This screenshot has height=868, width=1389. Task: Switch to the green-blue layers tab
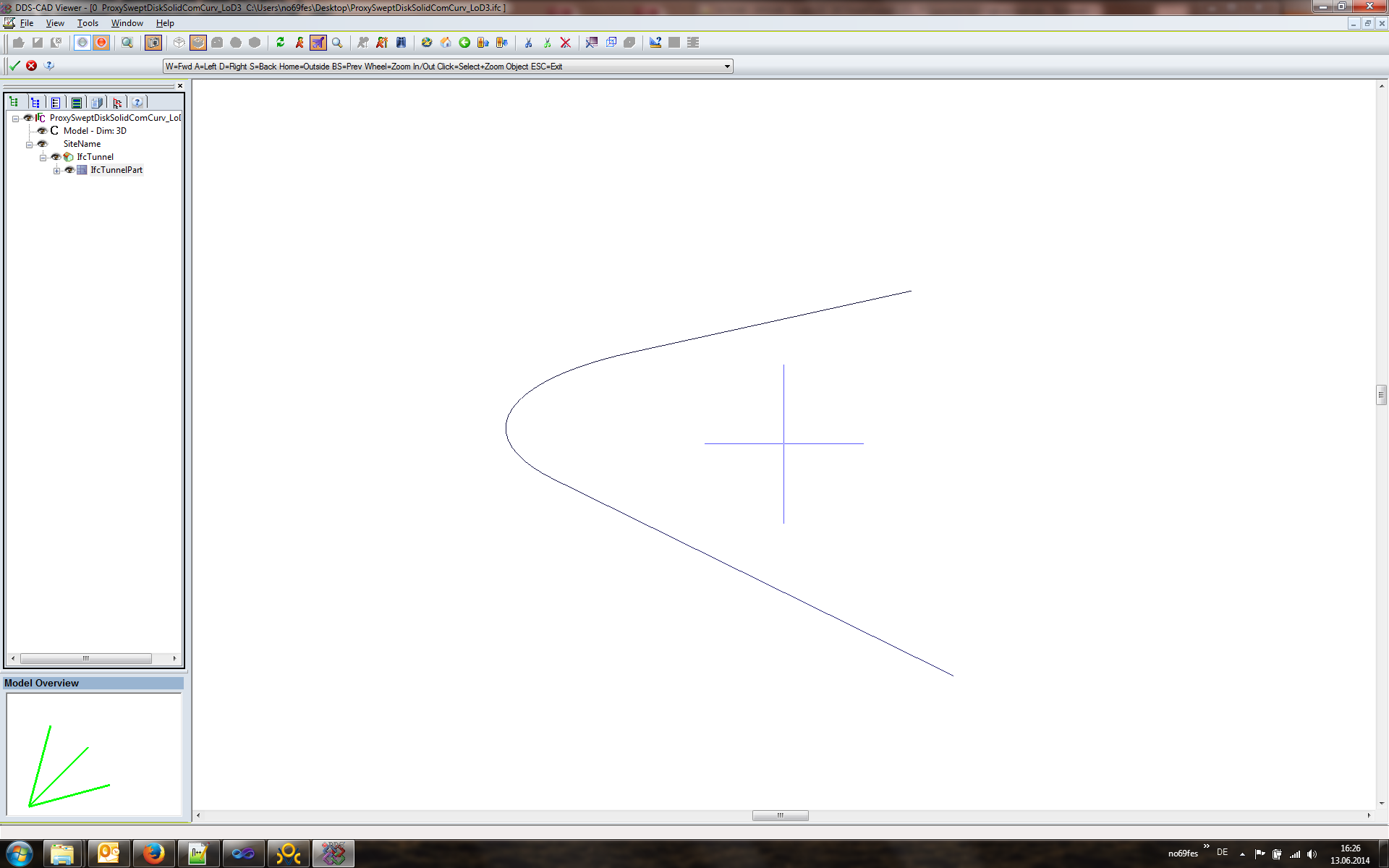(76, 103)
